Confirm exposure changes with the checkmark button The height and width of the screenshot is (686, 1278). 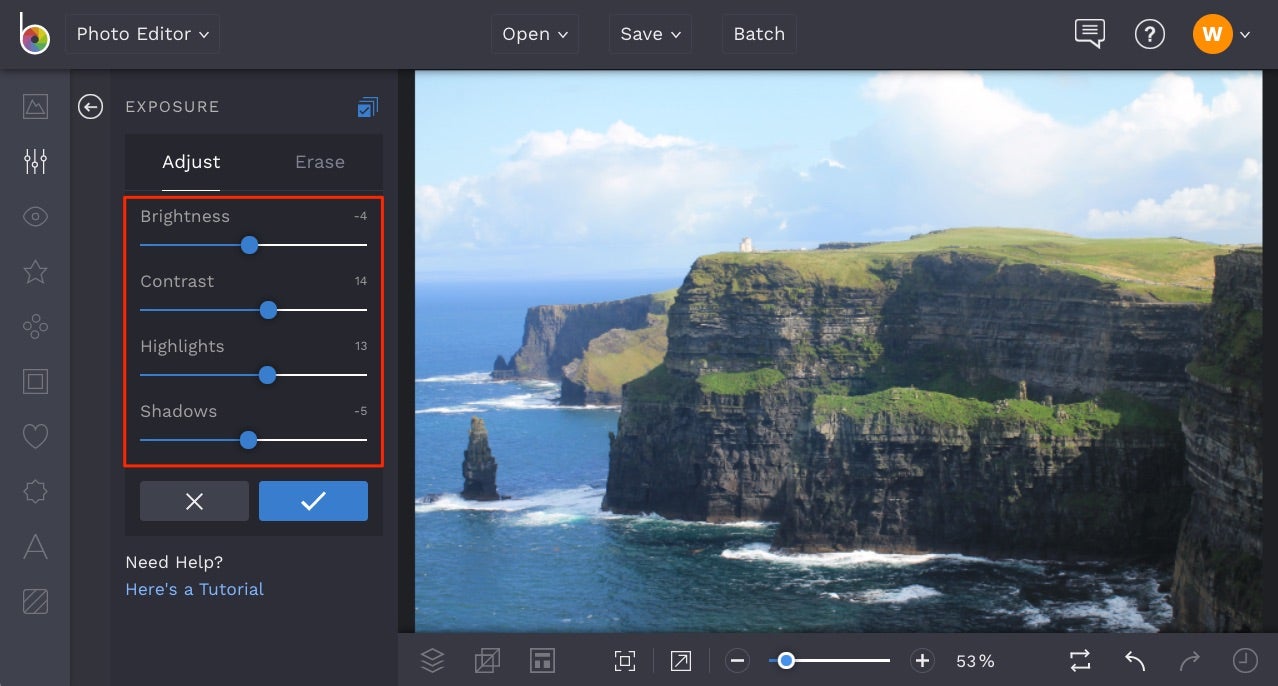[313, 500]
